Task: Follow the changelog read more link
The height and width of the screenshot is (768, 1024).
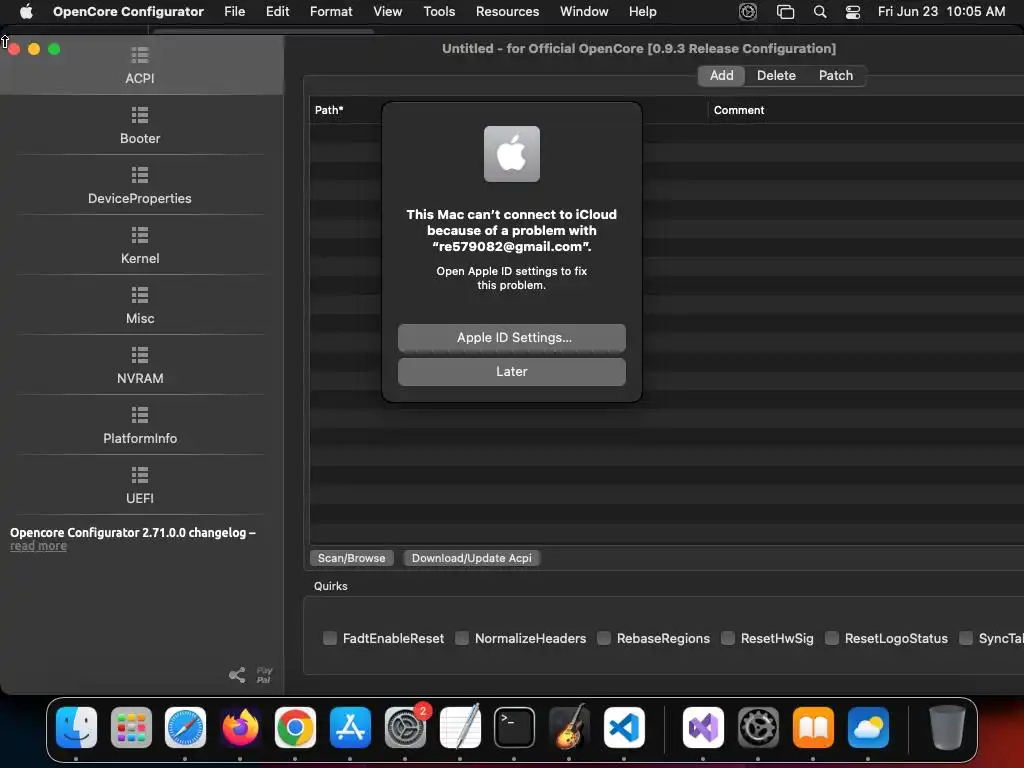Action: (x=39, y=546)
